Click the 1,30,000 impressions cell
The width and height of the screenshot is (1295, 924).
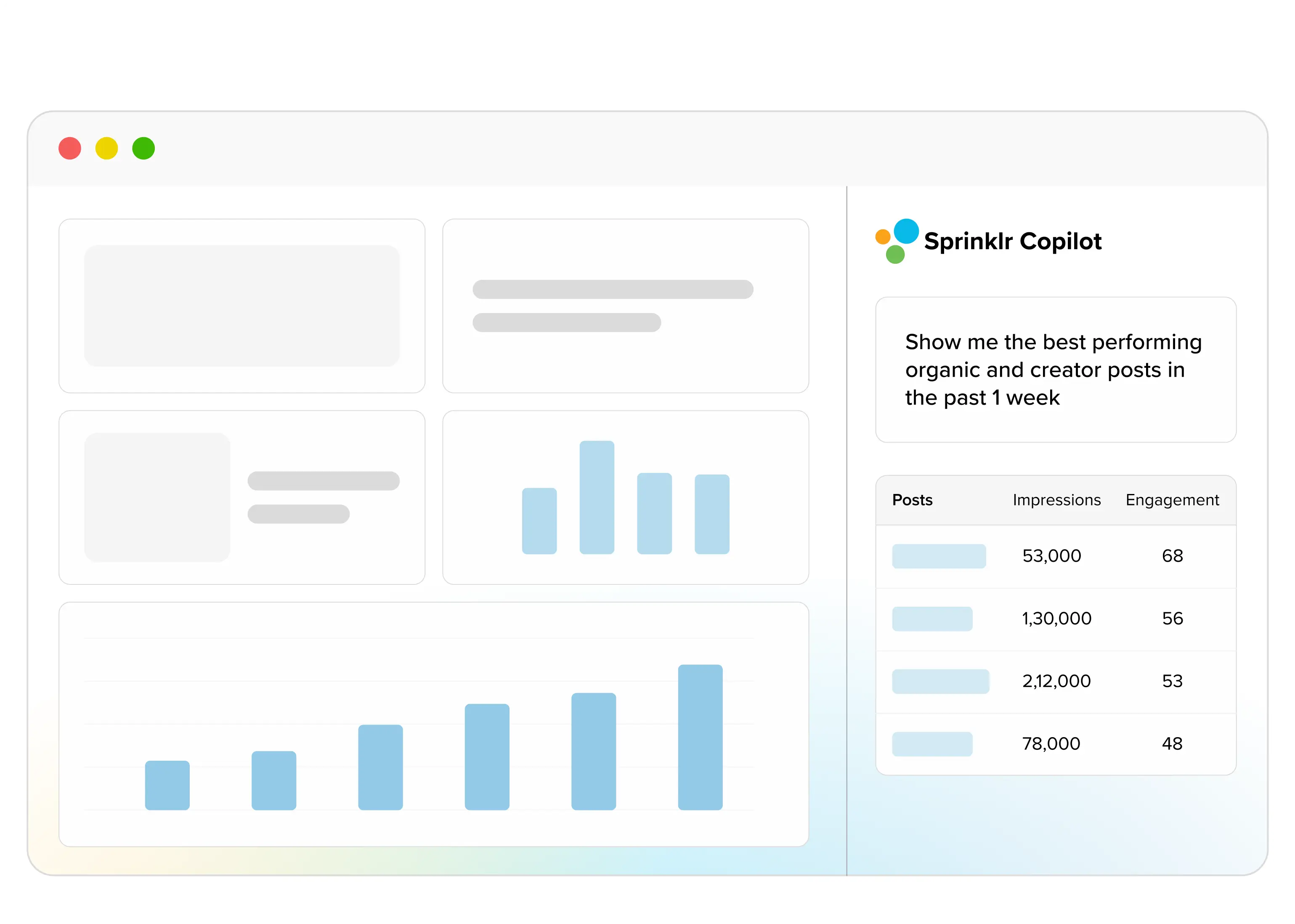[1056, 619]
